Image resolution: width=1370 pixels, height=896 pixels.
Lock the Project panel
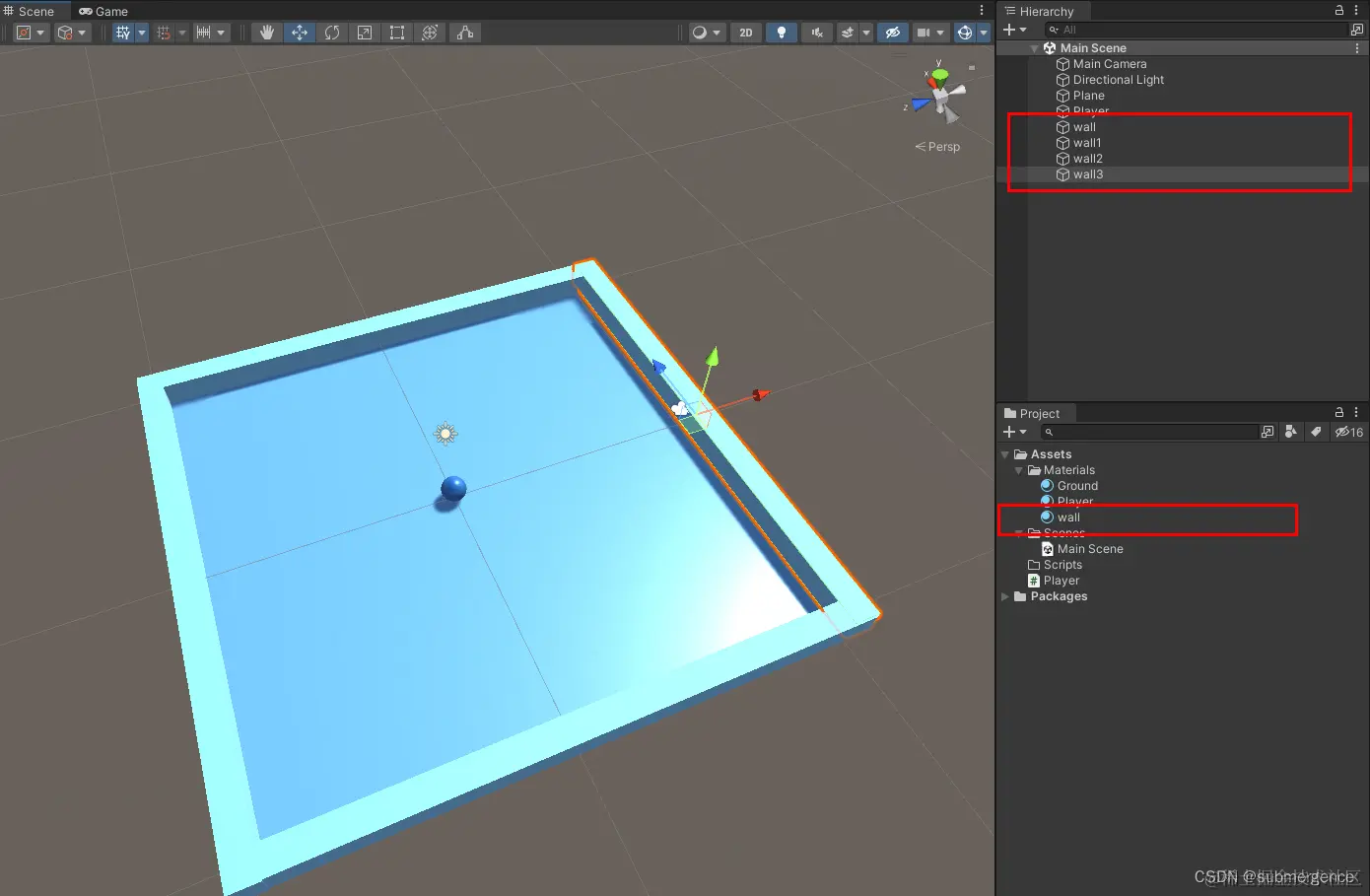coord(1339,412)
